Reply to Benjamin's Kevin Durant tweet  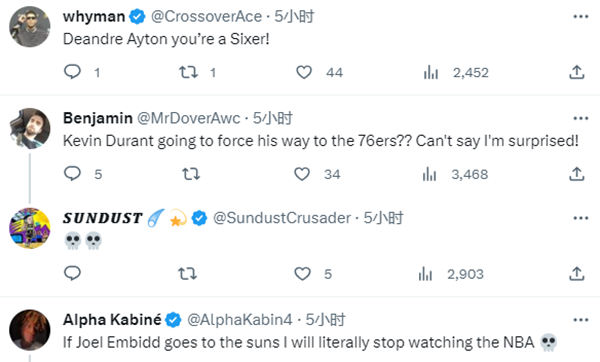pyautogui.click(x=72, y=174)
